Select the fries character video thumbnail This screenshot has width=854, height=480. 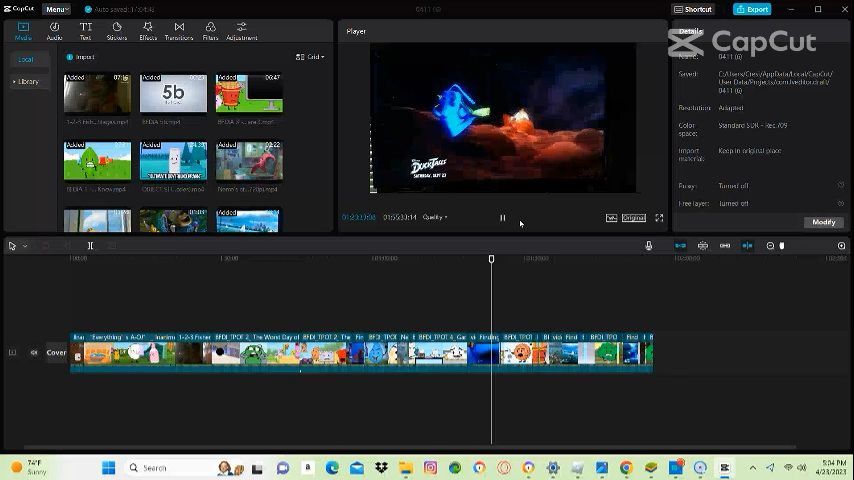coord(249,93)
